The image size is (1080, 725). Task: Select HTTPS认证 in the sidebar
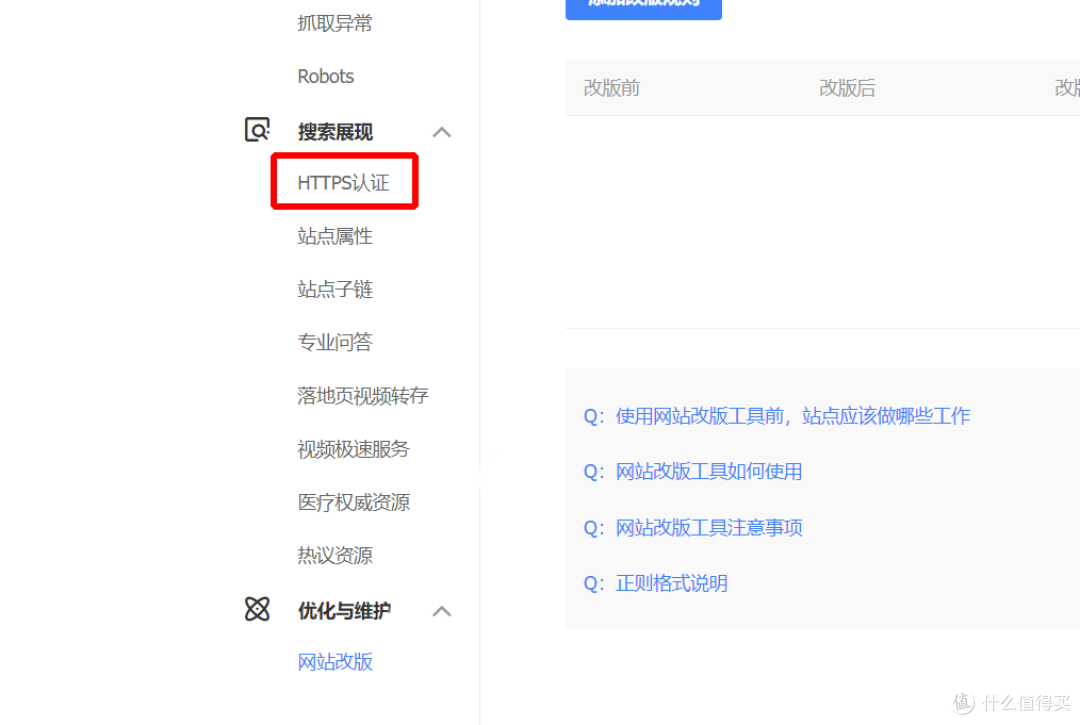pos(343,182)
